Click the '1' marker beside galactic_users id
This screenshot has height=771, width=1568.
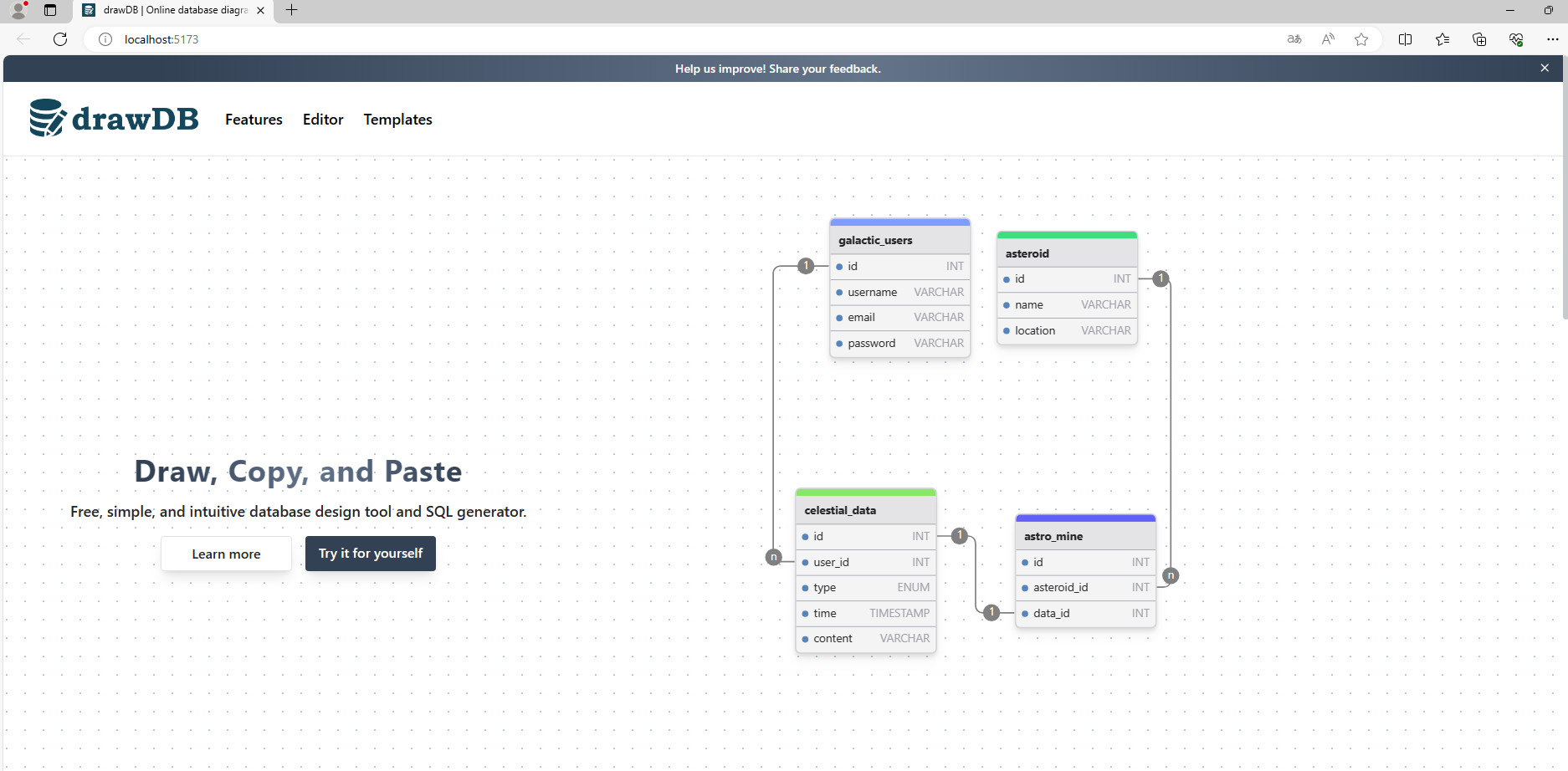[x=806, y=266]
